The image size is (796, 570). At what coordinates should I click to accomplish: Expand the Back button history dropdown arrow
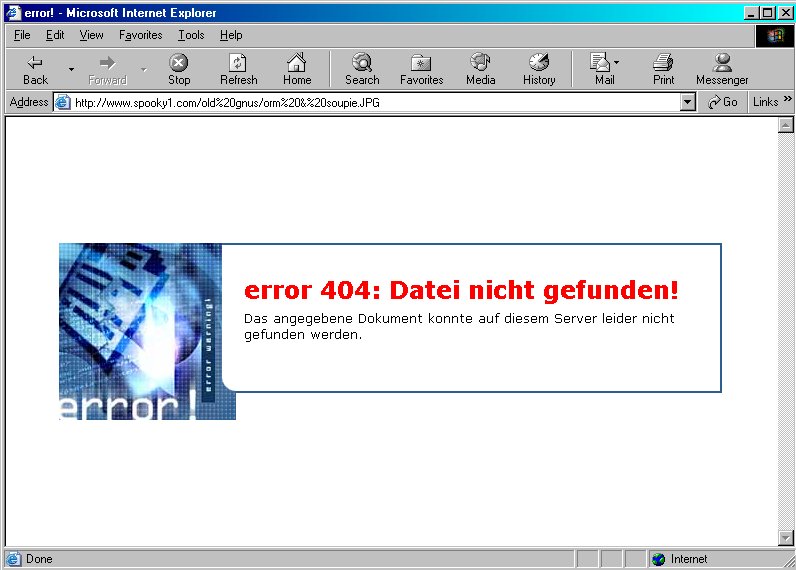click(71, 70)
